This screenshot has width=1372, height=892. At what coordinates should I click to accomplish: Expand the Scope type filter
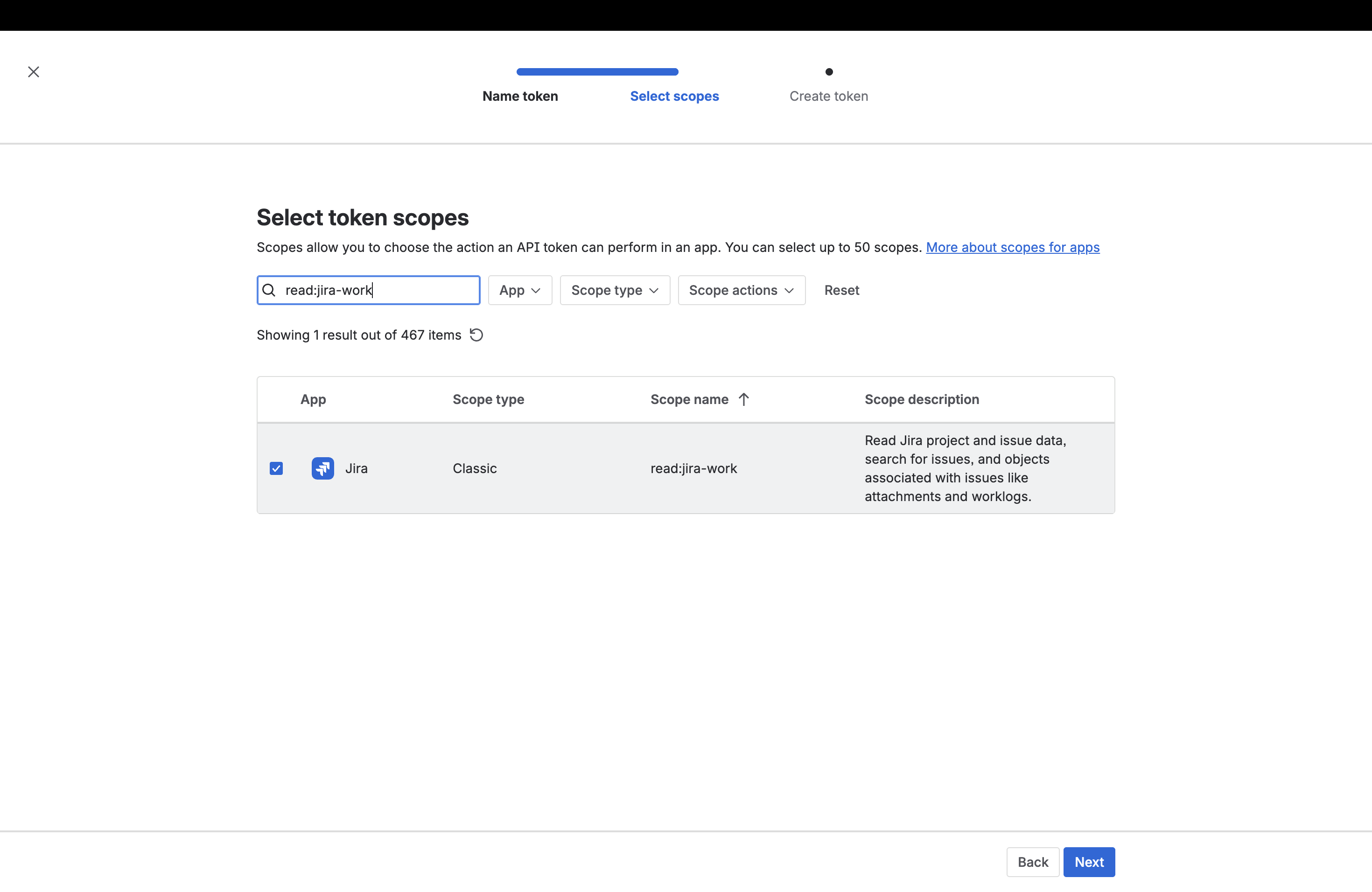click(x=615, y=290)
